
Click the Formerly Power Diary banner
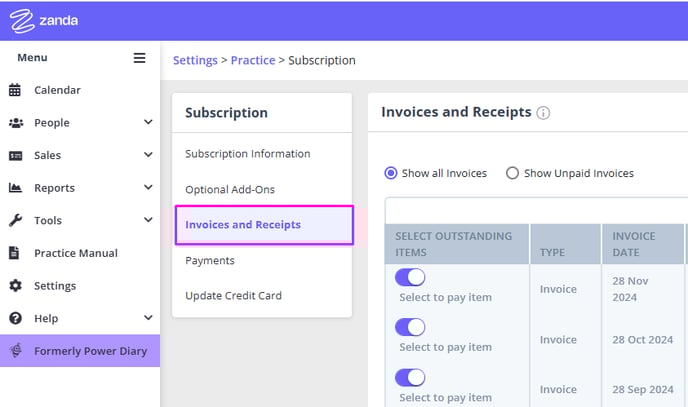[x=80, y=351]
